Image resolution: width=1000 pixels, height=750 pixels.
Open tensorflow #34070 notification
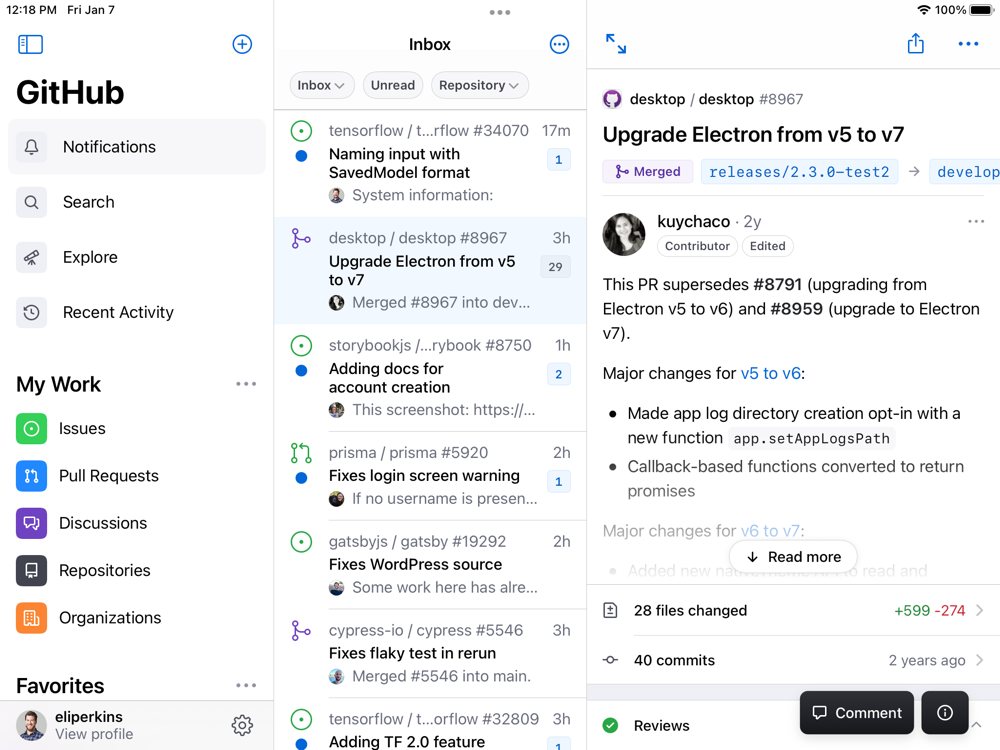[430, 163]
